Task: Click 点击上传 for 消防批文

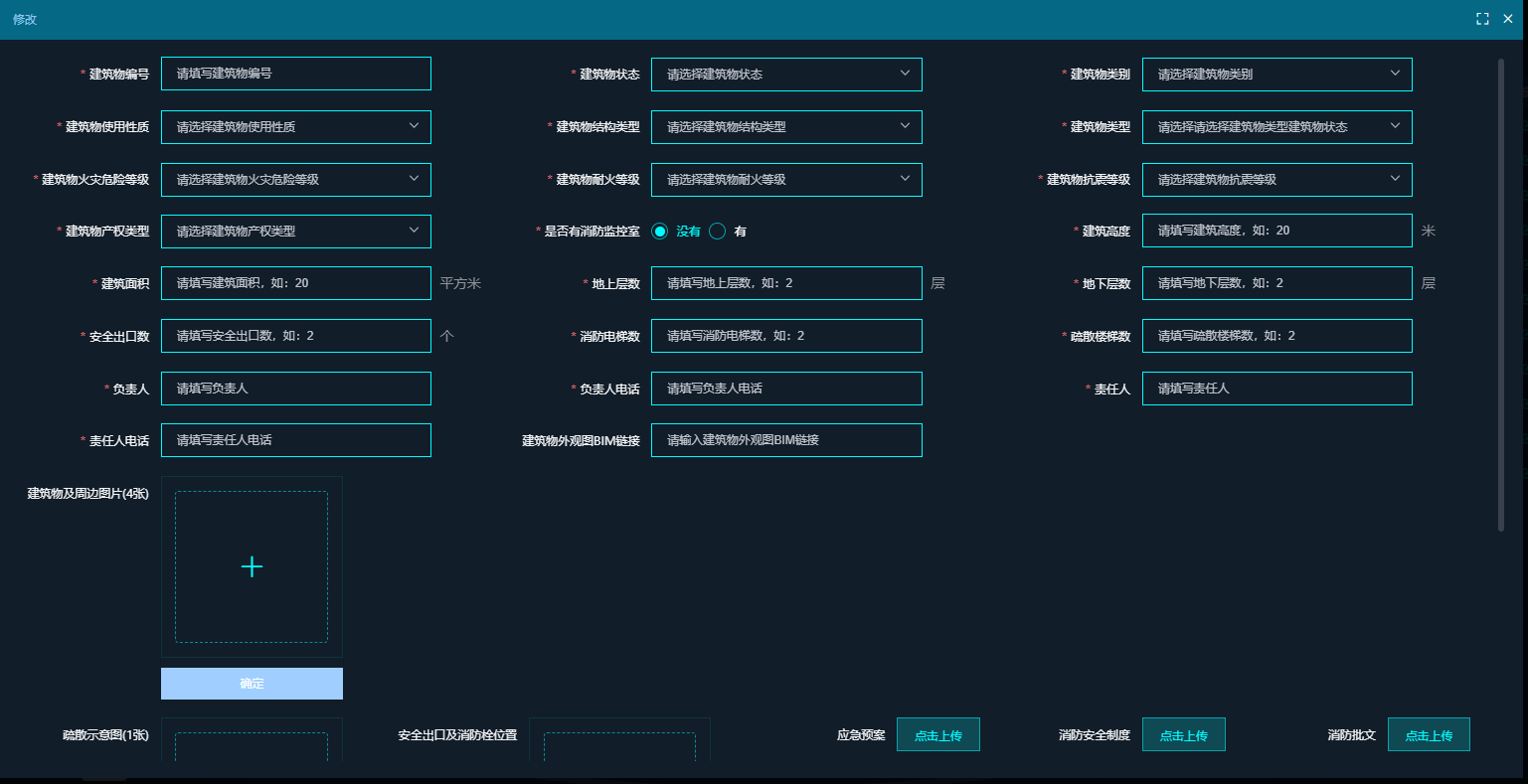Action: point(1429,735)
